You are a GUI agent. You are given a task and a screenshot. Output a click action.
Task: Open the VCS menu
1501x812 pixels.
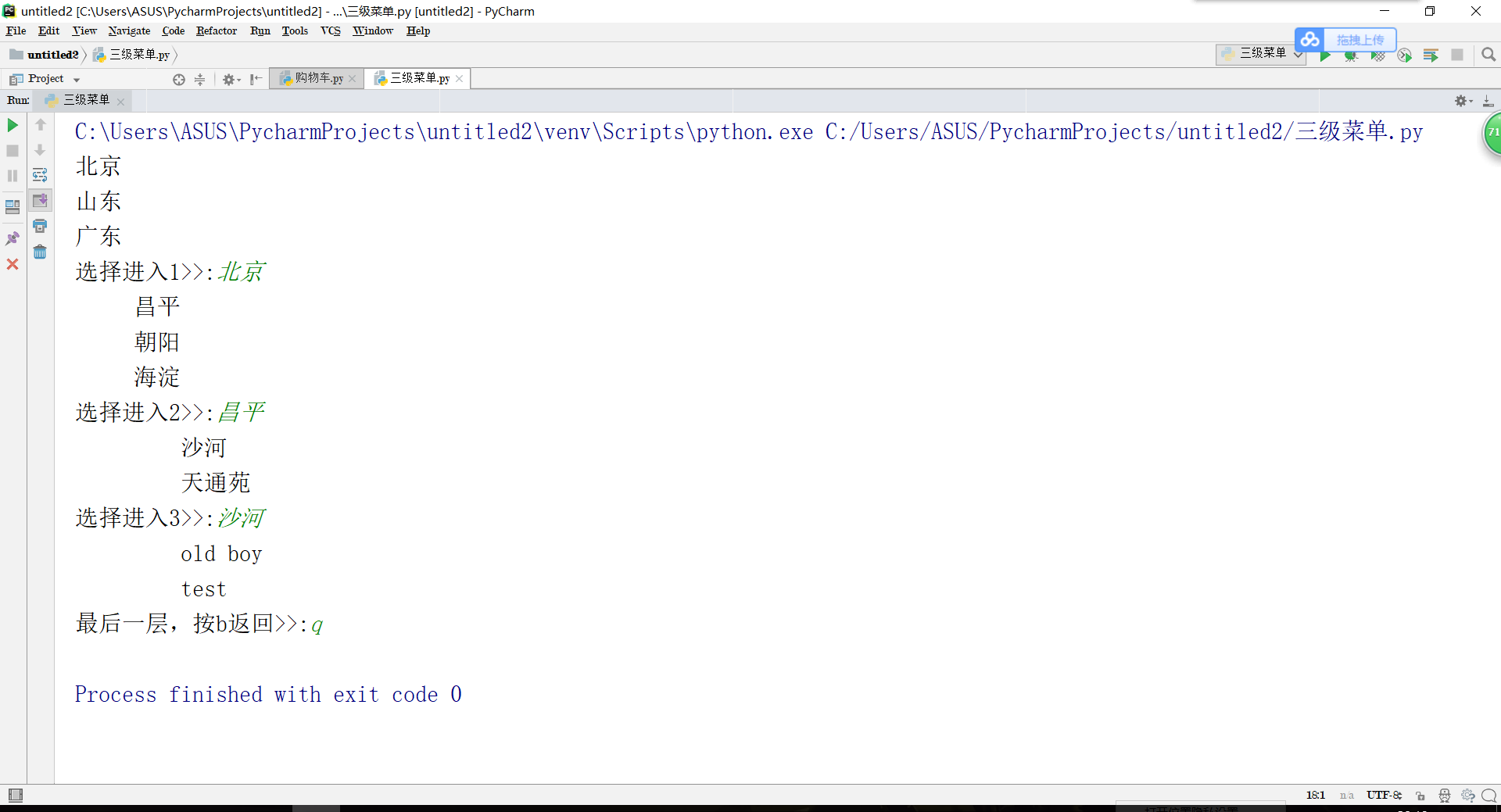(x=331, y=30)
